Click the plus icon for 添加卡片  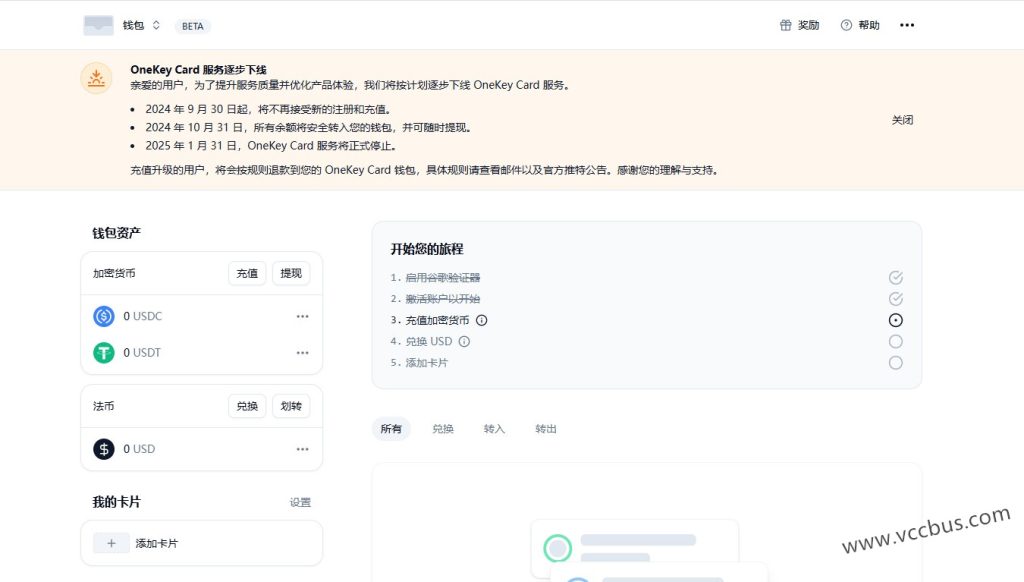(x=111, y=543)
